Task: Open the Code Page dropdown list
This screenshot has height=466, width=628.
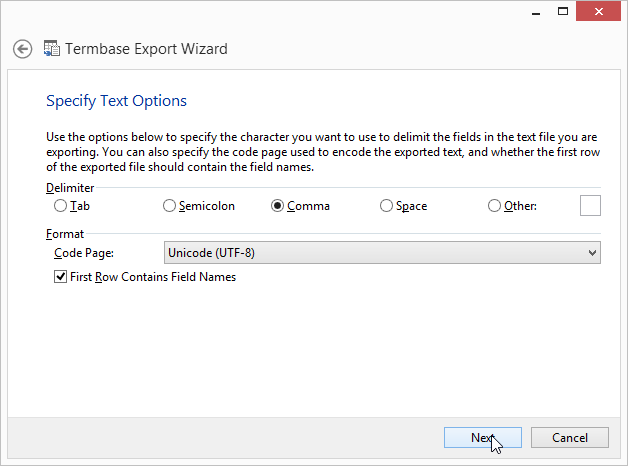Action: click(x=382, y=253)
